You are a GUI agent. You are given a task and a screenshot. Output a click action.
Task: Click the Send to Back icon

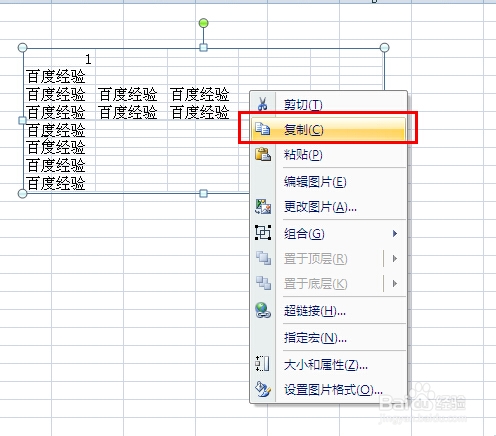(x=263, y=283)
